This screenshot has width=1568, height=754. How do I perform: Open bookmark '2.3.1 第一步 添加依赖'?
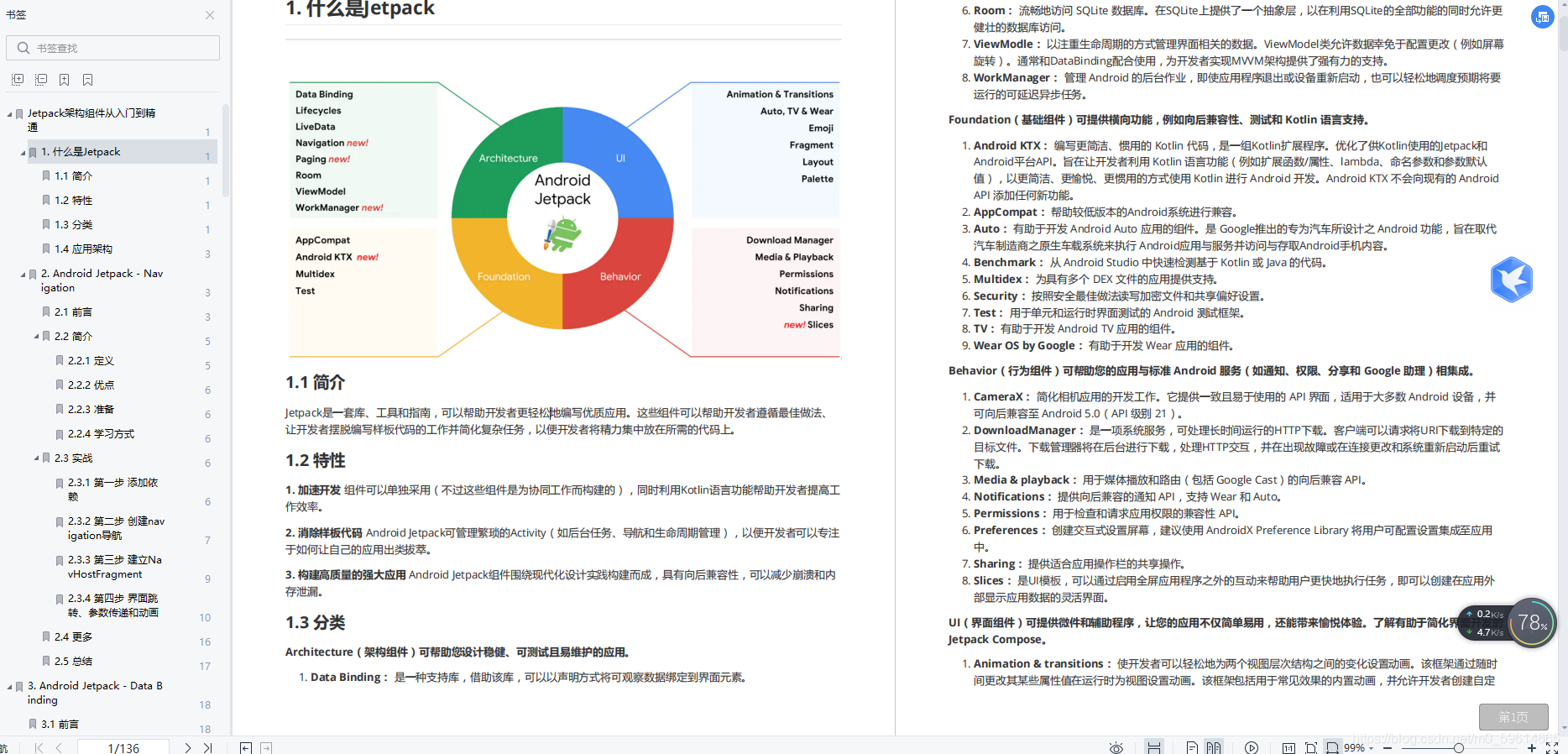(x=112, y=490)
